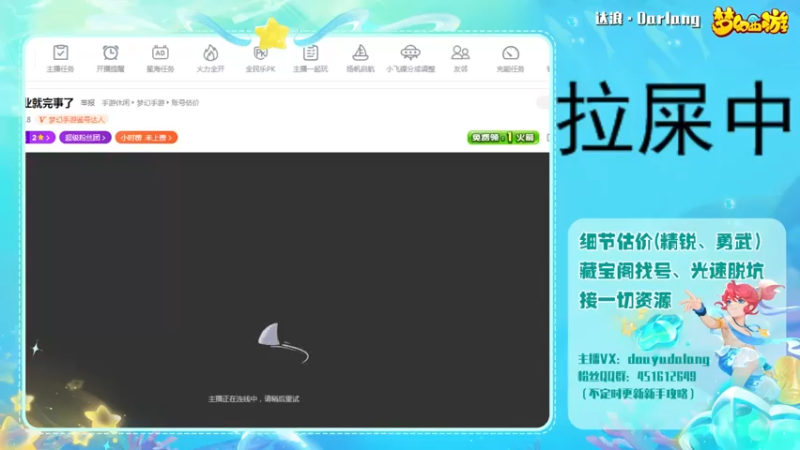Expand the purple 2-star level badge
The width and height of the screenshot is (800, 450).
pyautogui.click(x=40, y=137)
